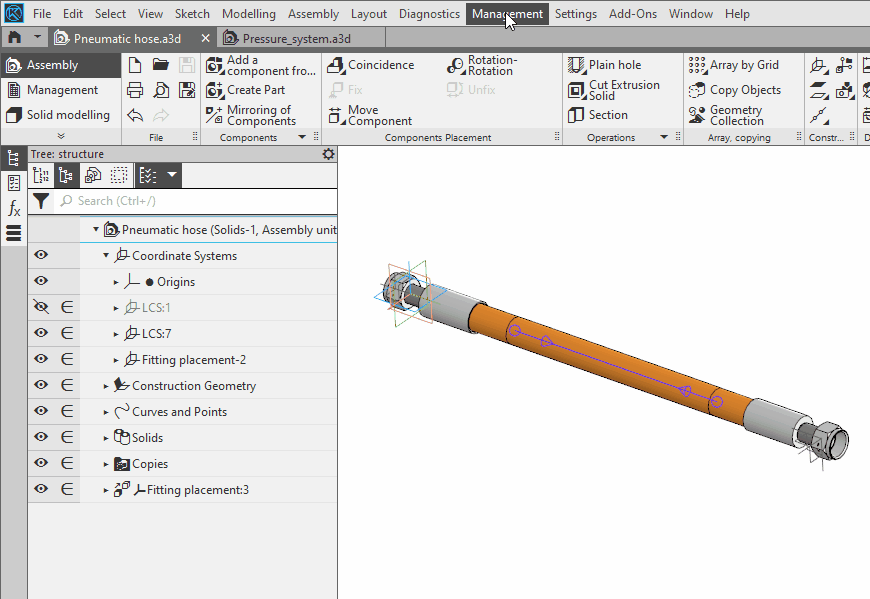
Task: Open the Array by Grid tool
Action: tap(698, 65)
